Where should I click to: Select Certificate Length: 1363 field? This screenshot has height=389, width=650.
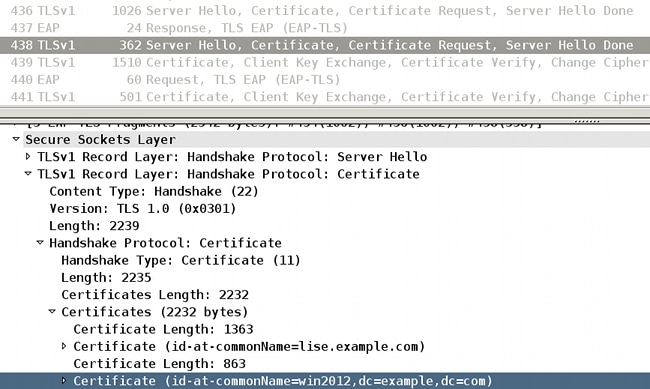click(x=163, y=329)
